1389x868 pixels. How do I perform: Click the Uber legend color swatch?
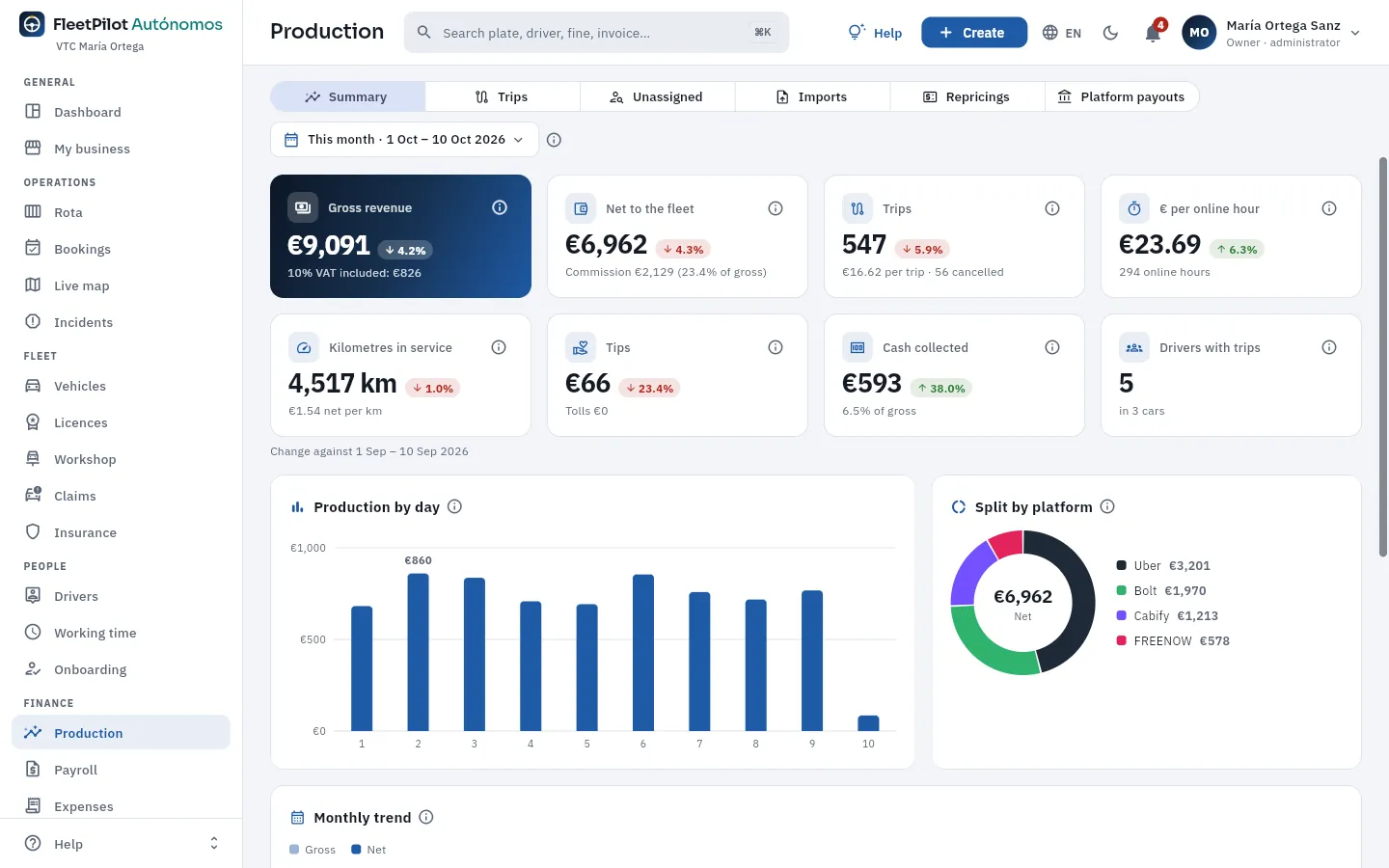(1122, 566)
